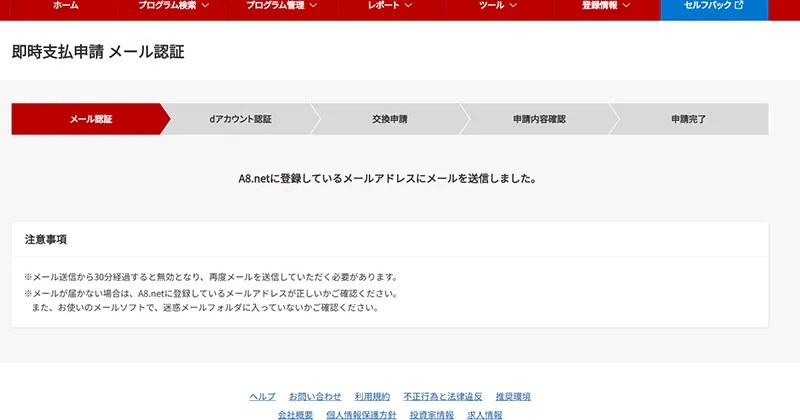Open the 投資家情報 footer link
800x420 pixels.
432,415
